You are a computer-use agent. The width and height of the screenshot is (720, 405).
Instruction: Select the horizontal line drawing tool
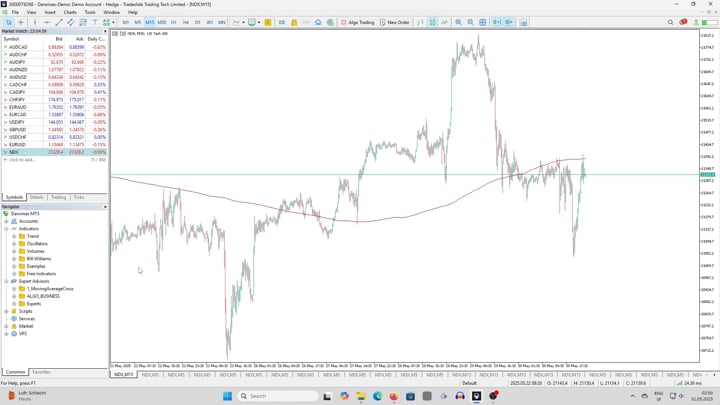[x=47, y=22]
